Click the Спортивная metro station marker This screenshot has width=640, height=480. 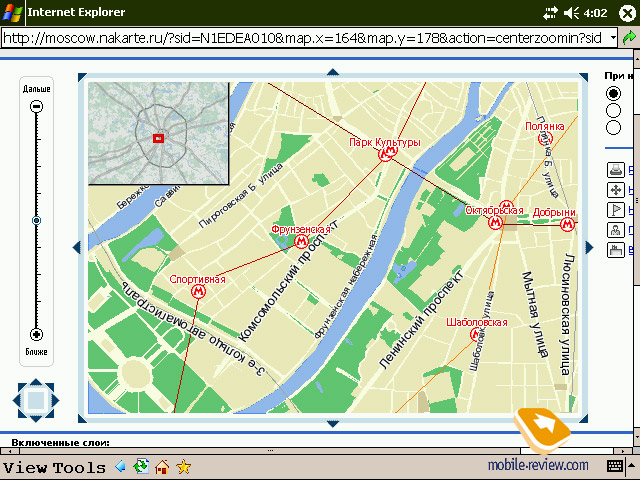[x=198, y=291]
